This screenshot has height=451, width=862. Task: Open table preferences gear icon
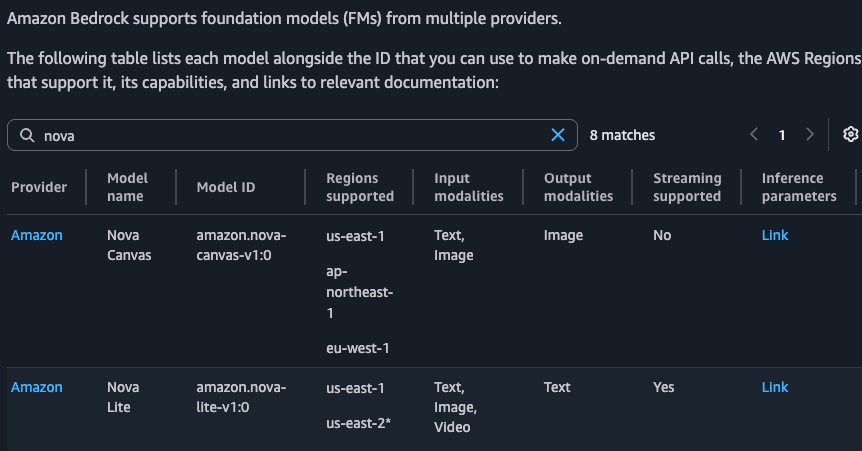[x=850, y=135]
